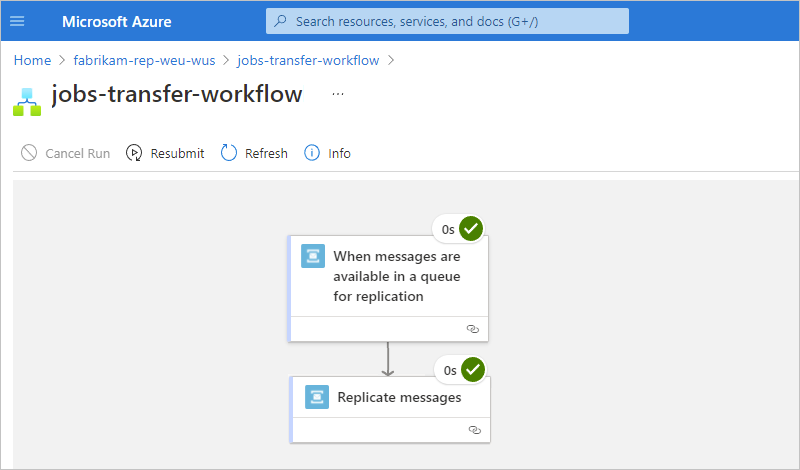Click the 0s duration on Replicate messages

tap(450, 370)
